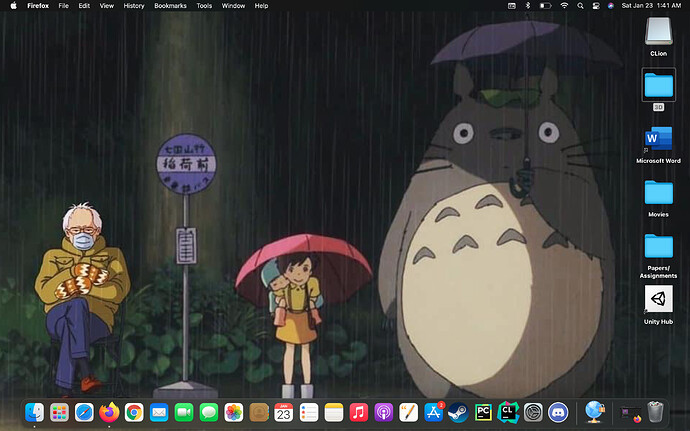Launch Google Chrome from the Dock

[x=134, y=413]
